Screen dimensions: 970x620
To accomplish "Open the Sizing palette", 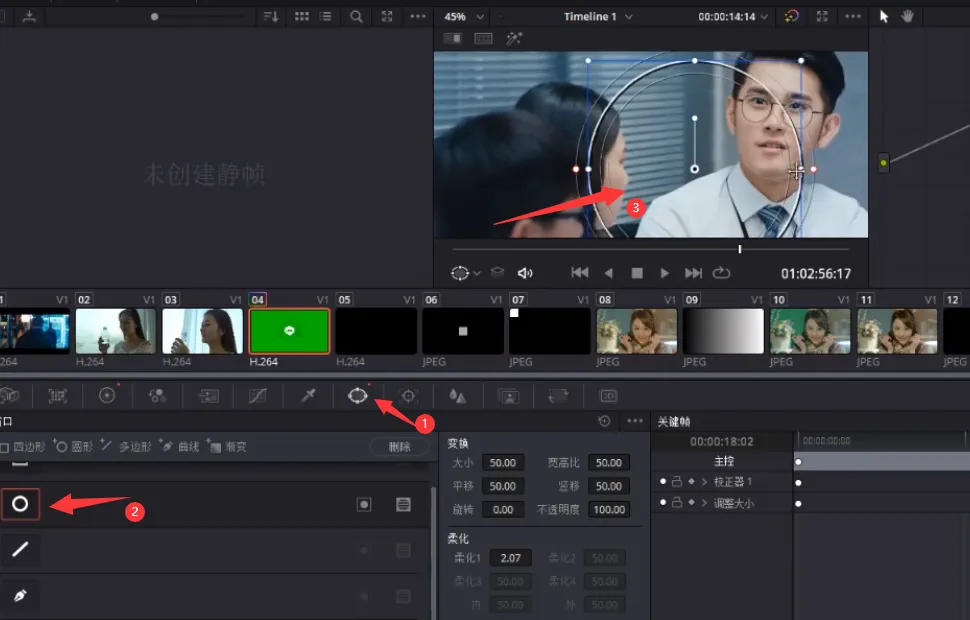I will (558, 396).
